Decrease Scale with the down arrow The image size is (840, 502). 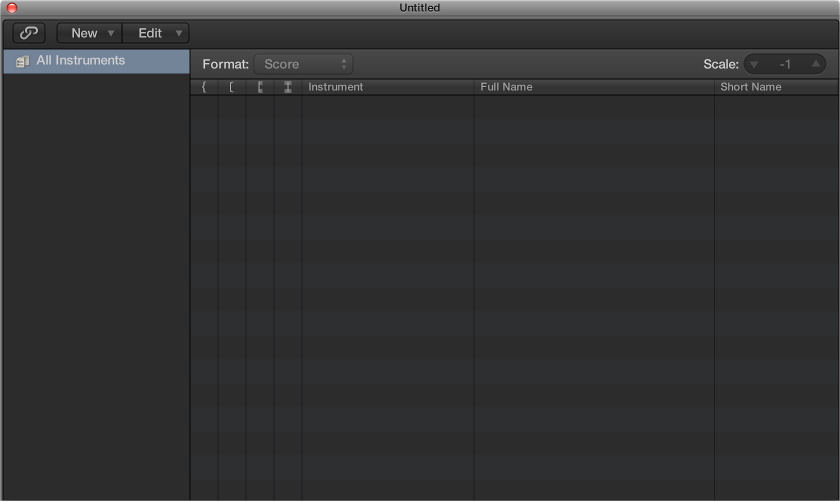tap(755, 64)
